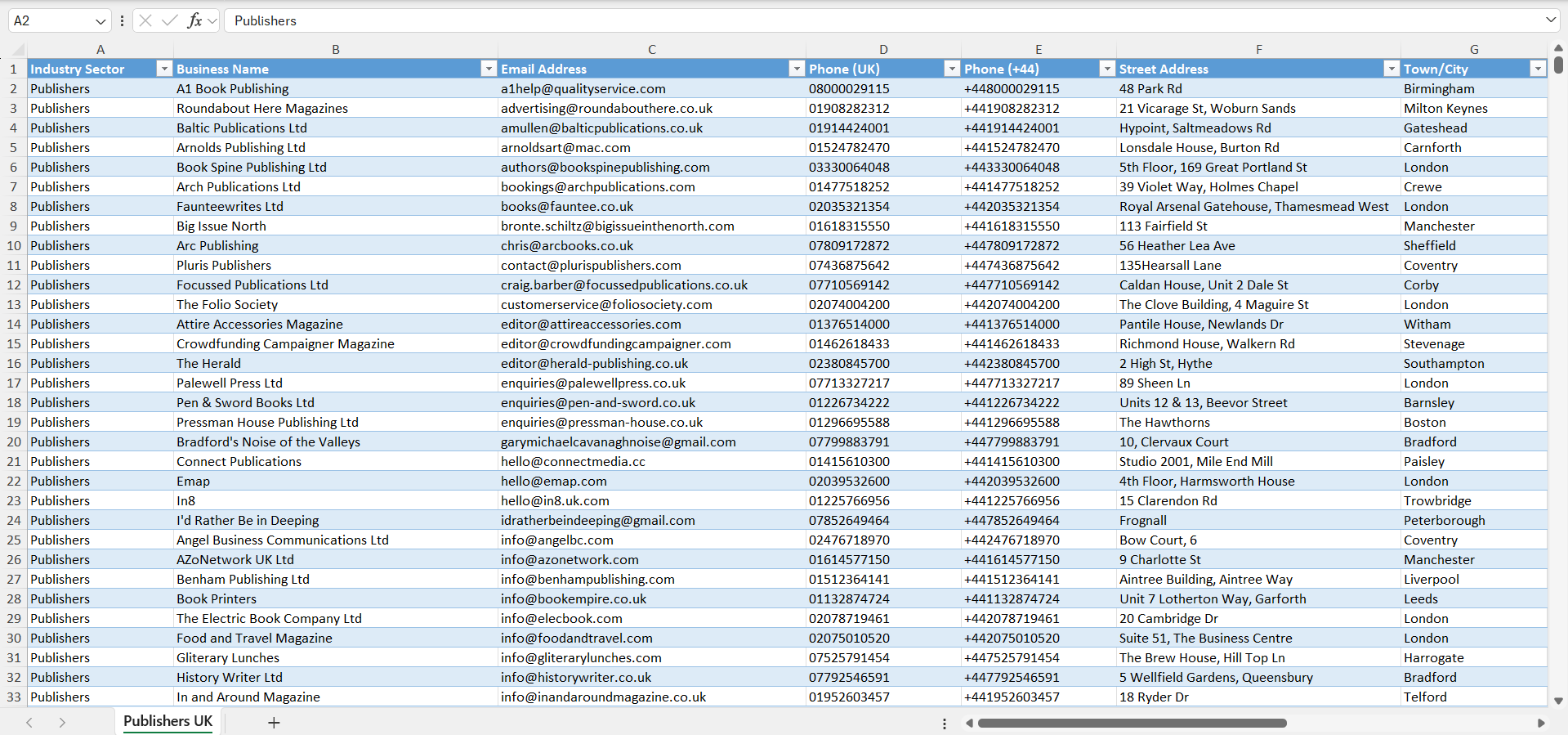Open the function list dropdown beside fx
Viewport: 1568px width, 735px height.
[x=212, y=20]
